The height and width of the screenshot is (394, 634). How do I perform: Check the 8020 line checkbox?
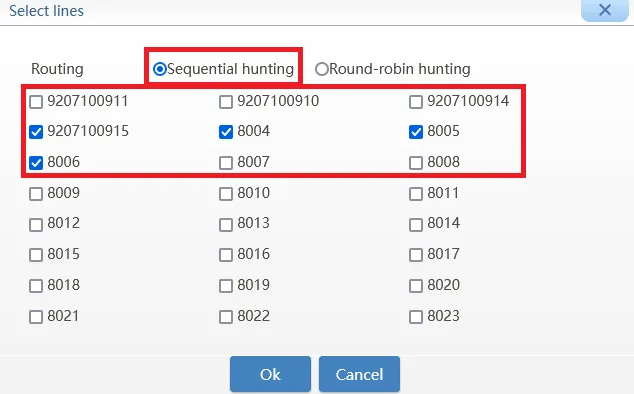(x=416, y=286)
